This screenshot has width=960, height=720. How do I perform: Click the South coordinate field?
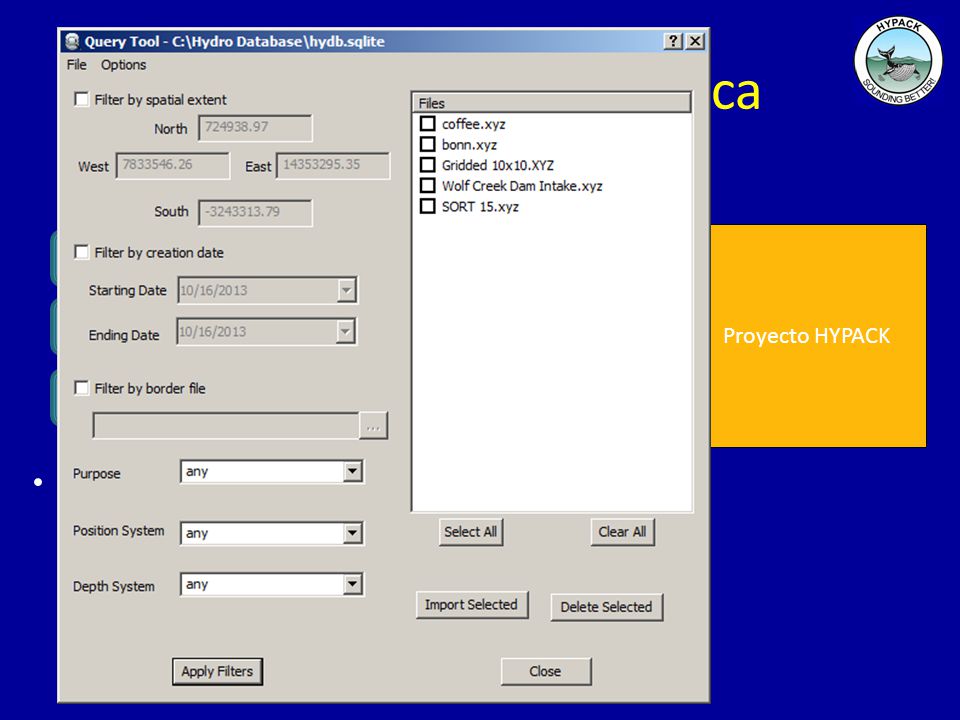pyautogui.click(x=255, y=212)
